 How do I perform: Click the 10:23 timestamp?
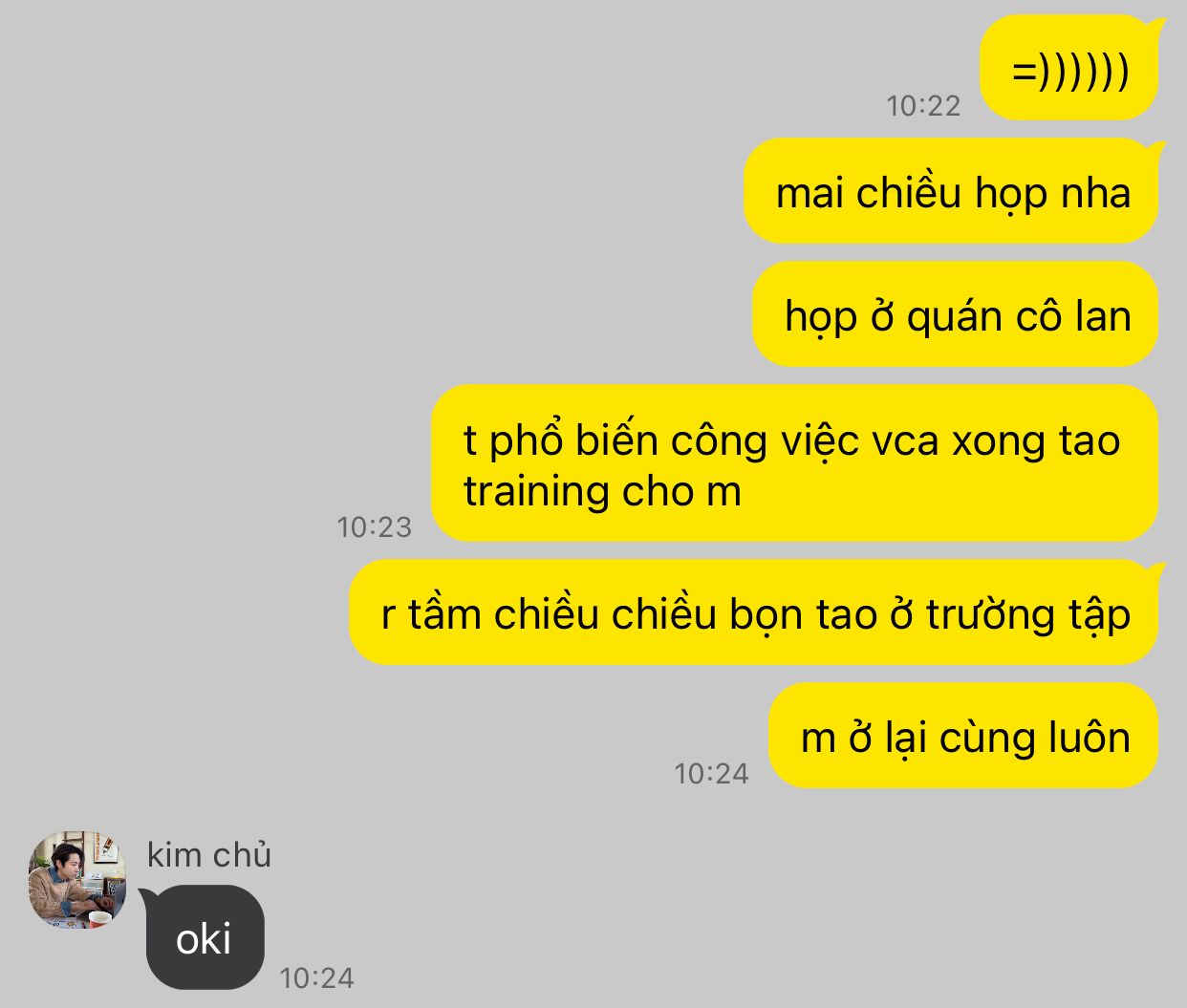point(375,526)
